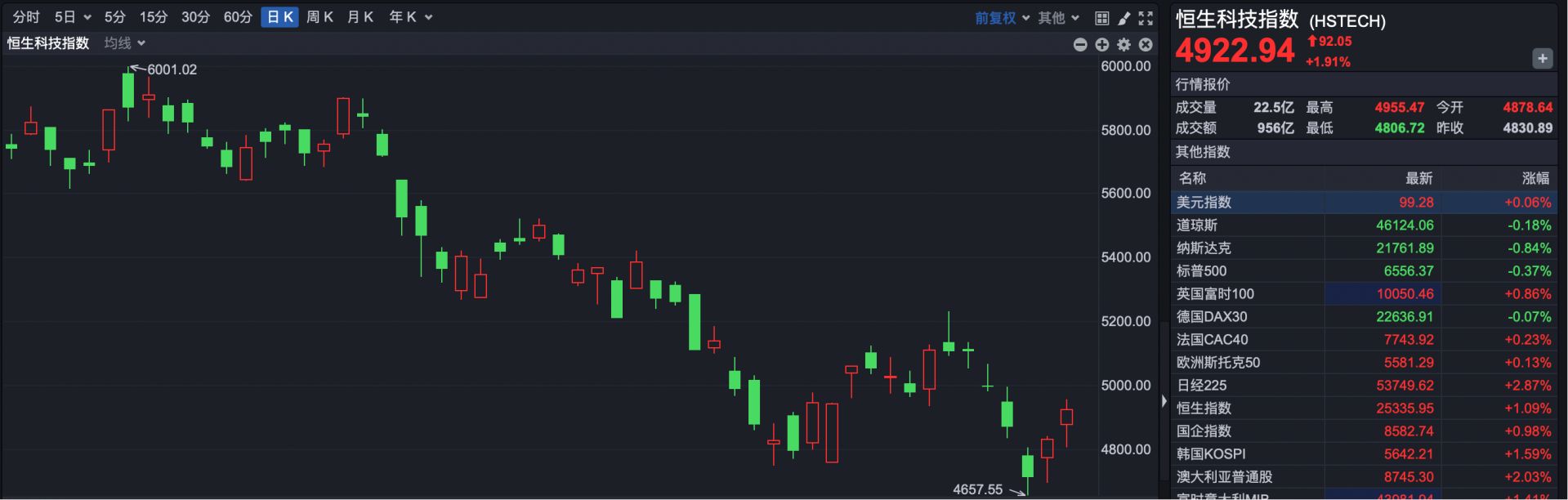The width and height of the screenshot is (1568, 500).
Task: Close indicator with the X icon
Action: [x=1146, y=45]
